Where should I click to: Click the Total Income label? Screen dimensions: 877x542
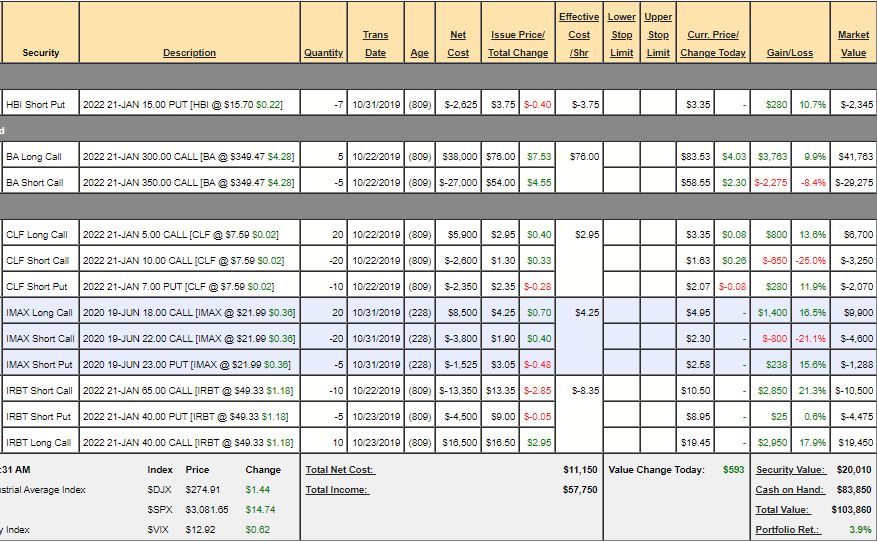336,490
